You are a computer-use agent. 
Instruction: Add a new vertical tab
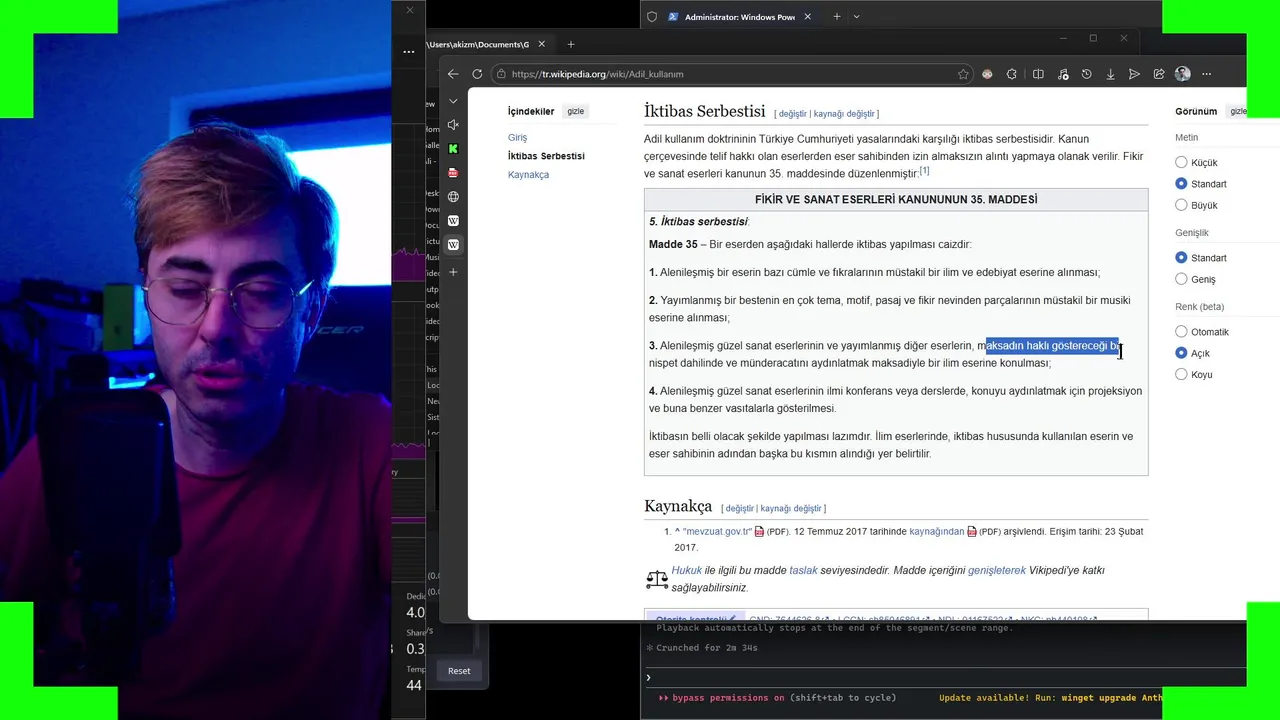point(453,272)
